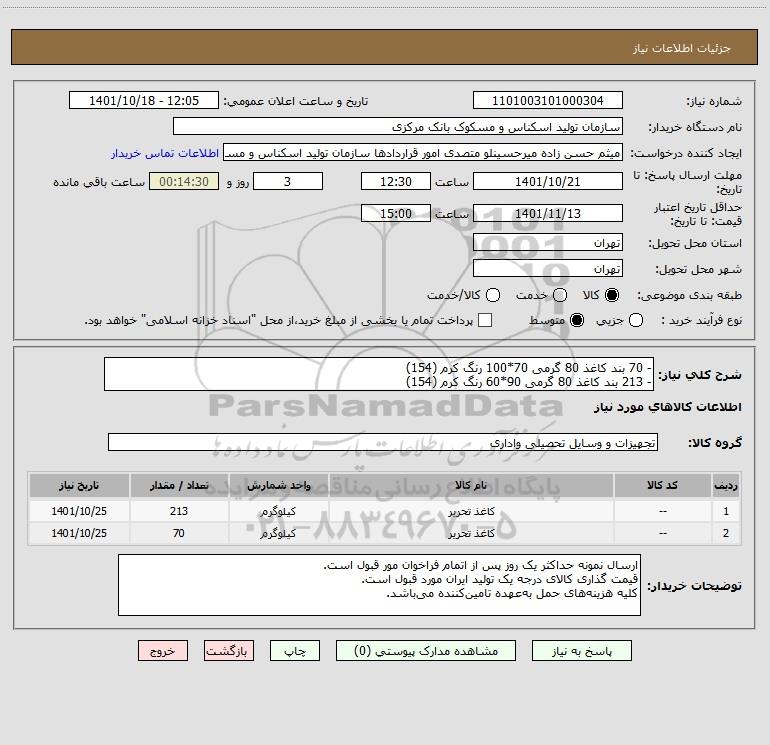Viewport: 770px width, 745px height.
Task: Click the ردیف column header
Action: (x=726, y=486)
